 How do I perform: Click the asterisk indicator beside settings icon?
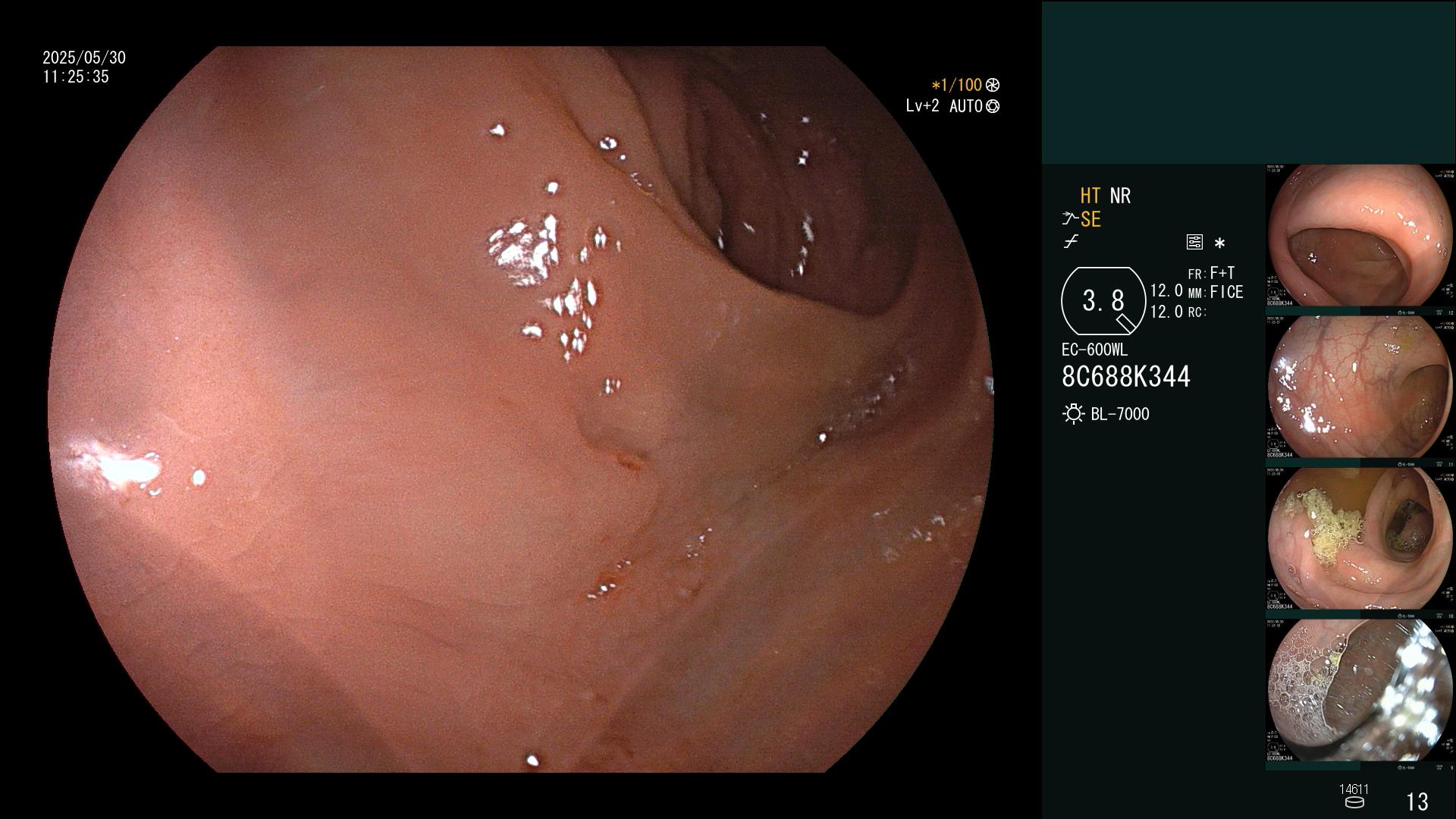(1219, 243)
